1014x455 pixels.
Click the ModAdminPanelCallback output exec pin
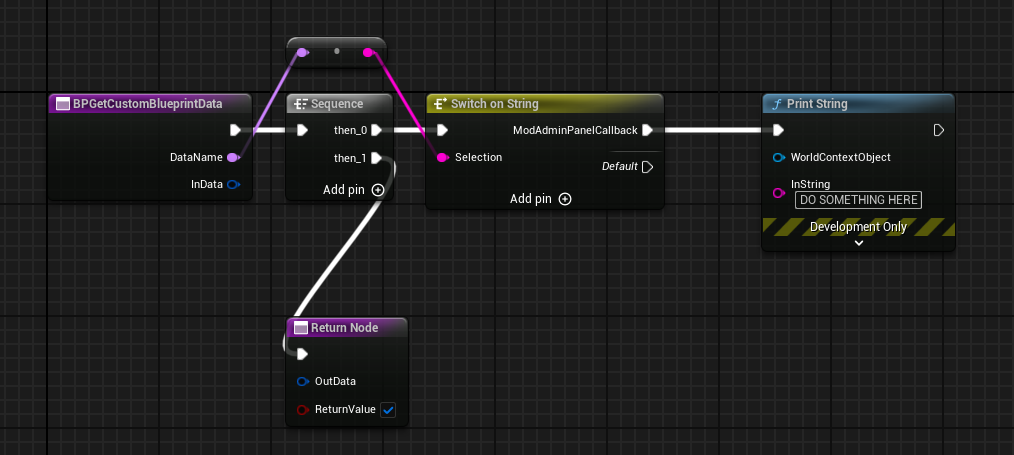point(647,130)
